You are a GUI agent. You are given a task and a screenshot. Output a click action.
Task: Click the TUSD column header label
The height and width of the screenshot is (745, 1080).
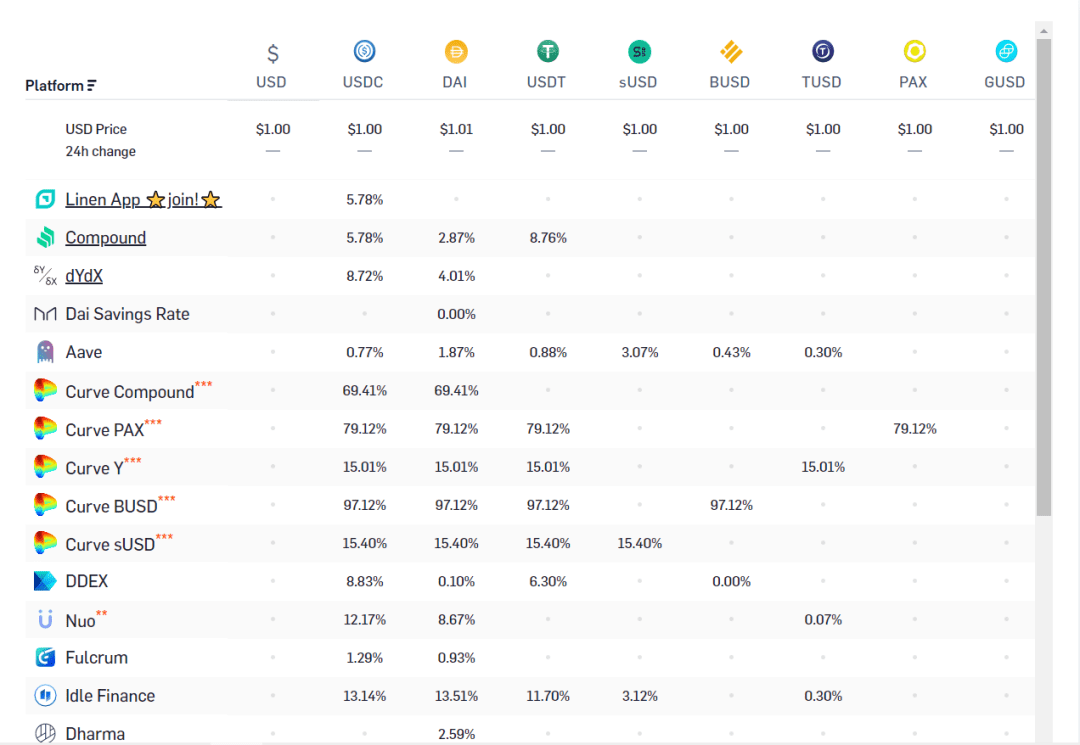821,82
